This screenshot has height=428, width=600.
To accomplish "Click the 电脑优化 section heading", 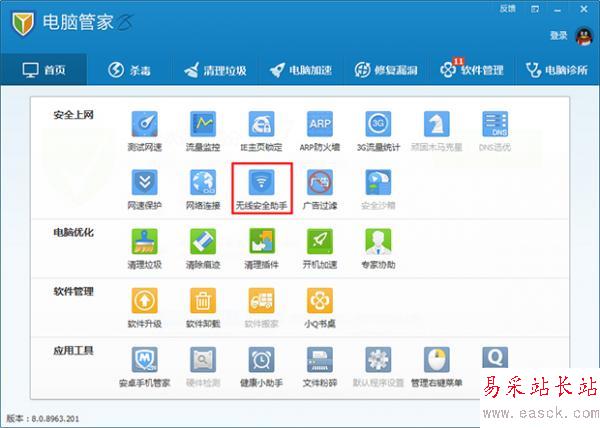I will [73, 232].
